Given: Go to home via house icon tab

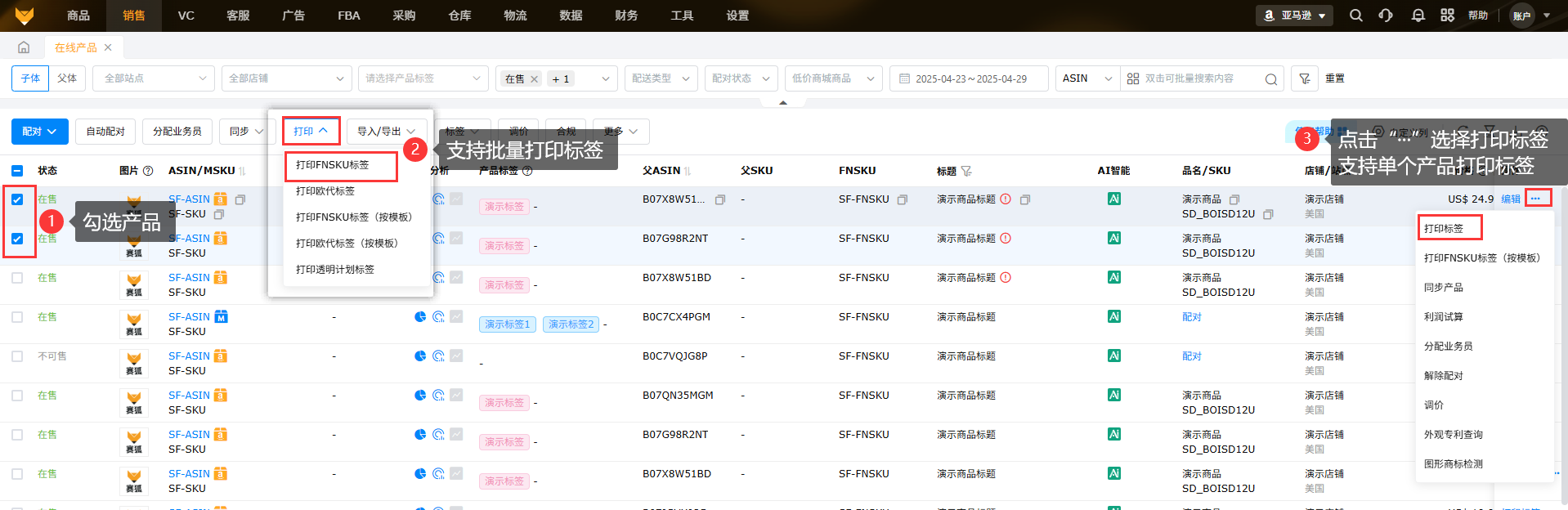Looking at the screenshot, I should tap(24, 47).
